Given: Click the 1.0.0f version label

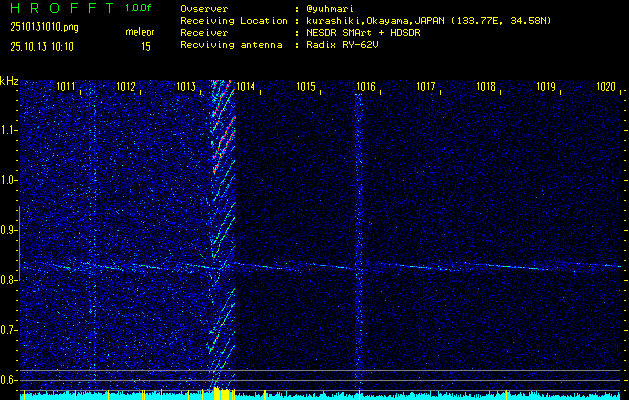Looking at the screenshot, I should pos(139,8).
